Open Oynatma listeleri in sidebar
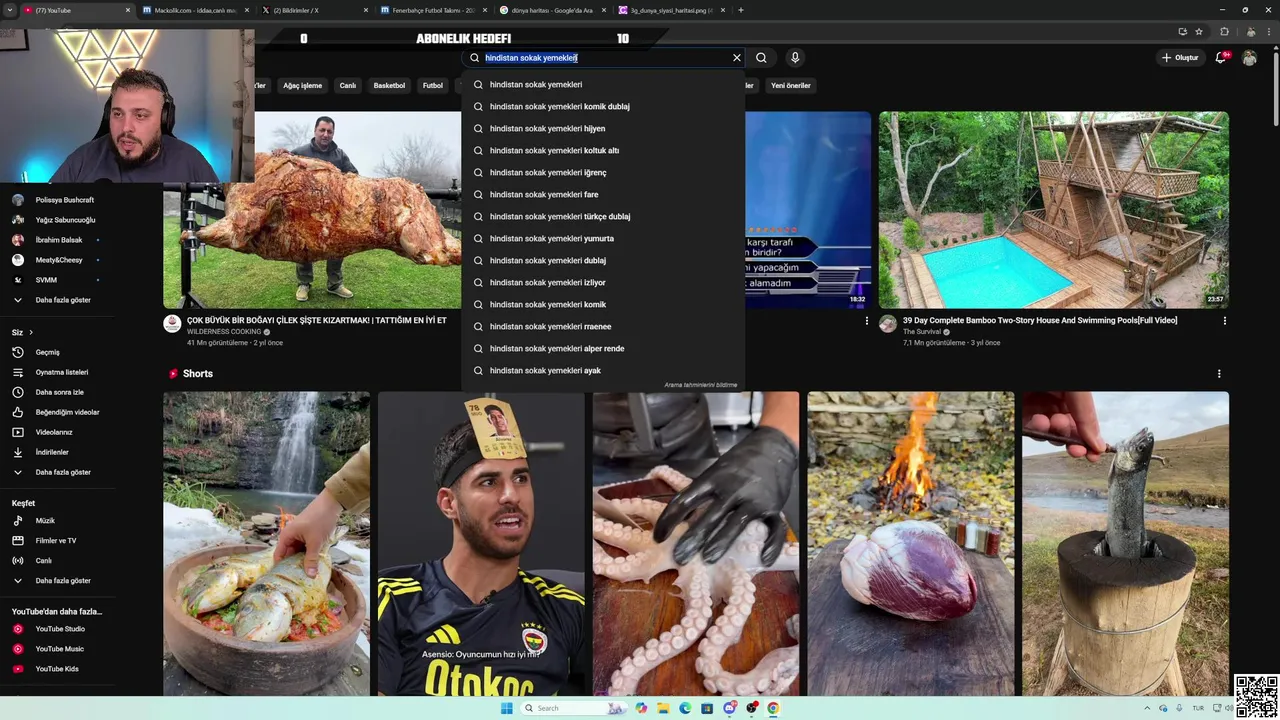The height and width of the screenshot is (720, 1280). pyautogui.click(x=62, y=372)
